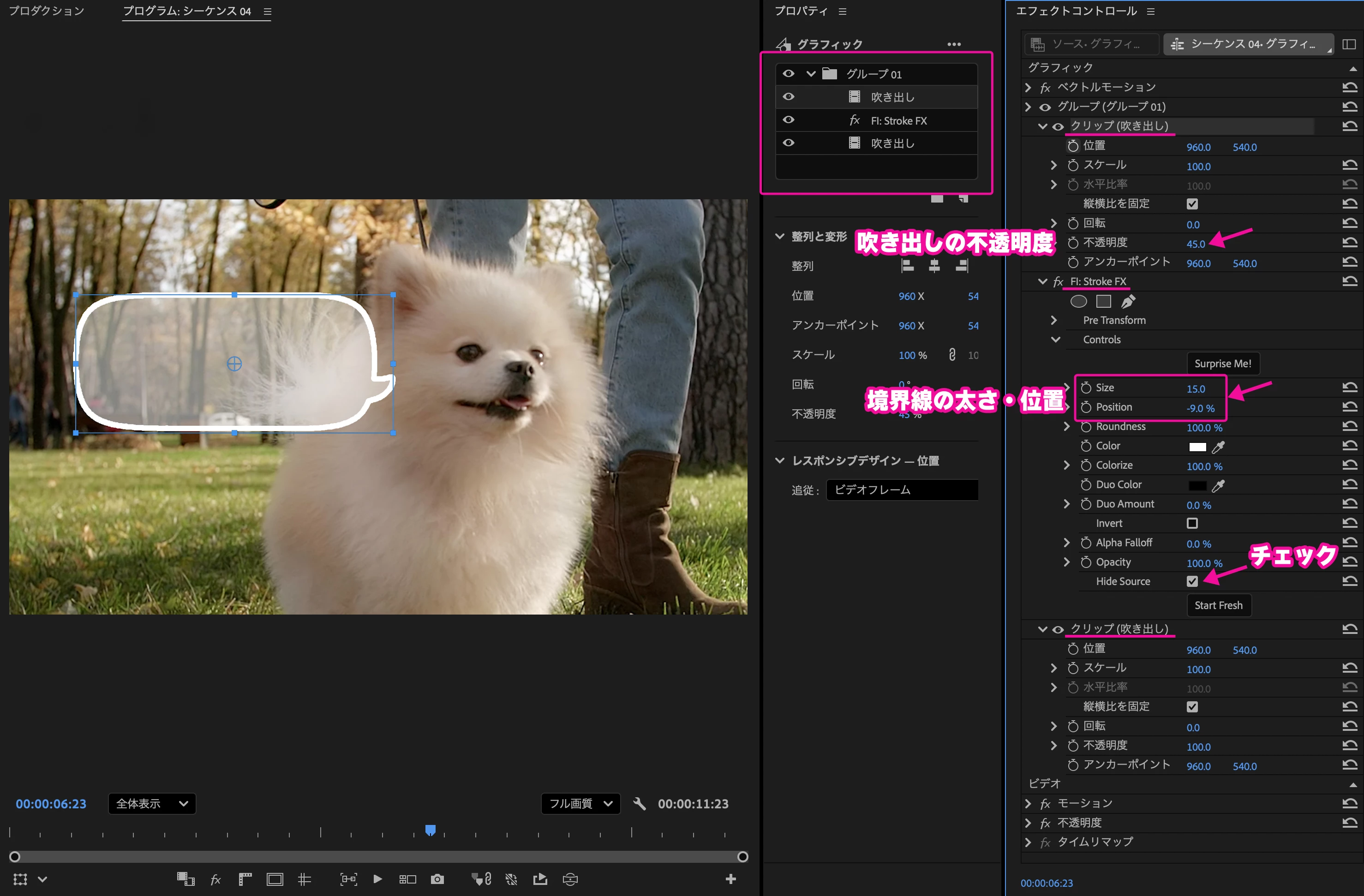Expand the ベクトルモーション effect

click(x=1028, y=87)
